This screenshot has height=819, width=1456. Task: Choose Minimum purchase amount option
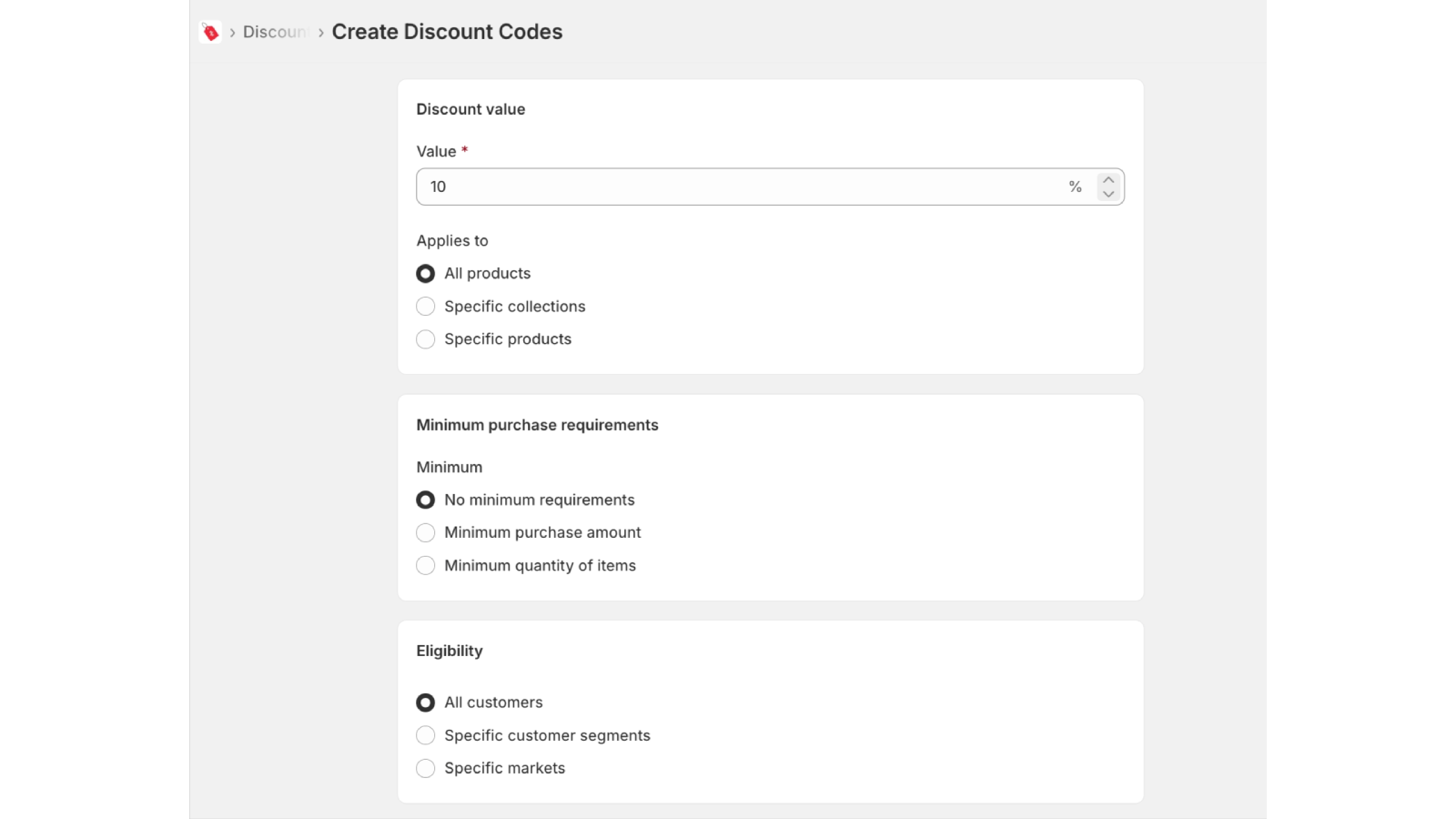pos(425,533)
